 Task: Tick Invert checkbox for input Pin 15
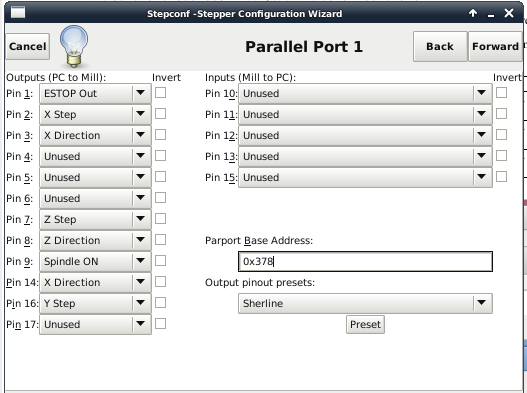[501, 177]
